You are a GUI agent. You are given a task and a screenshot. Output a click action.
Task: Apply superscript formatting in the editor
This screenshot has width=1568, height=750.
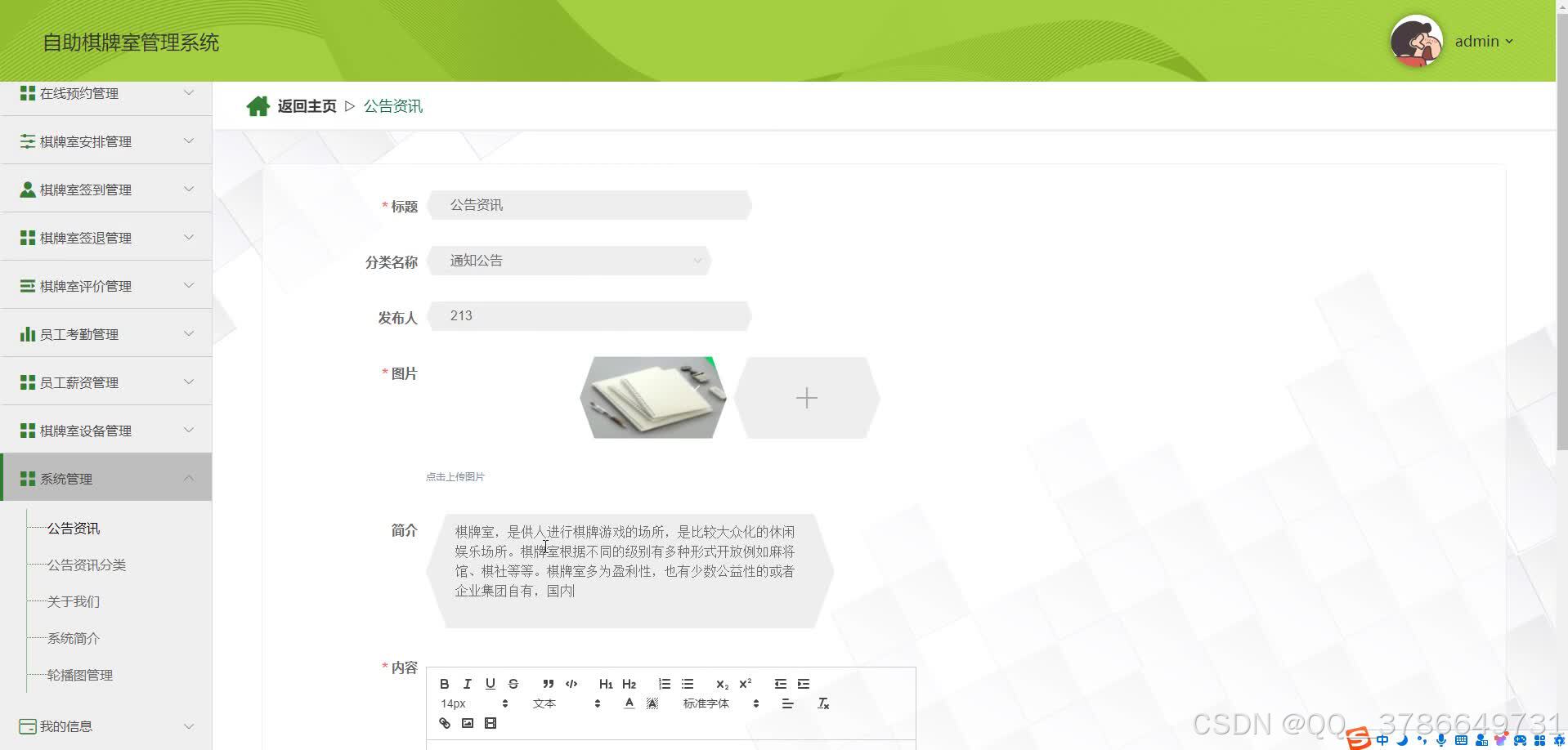[x=744, y=684]
